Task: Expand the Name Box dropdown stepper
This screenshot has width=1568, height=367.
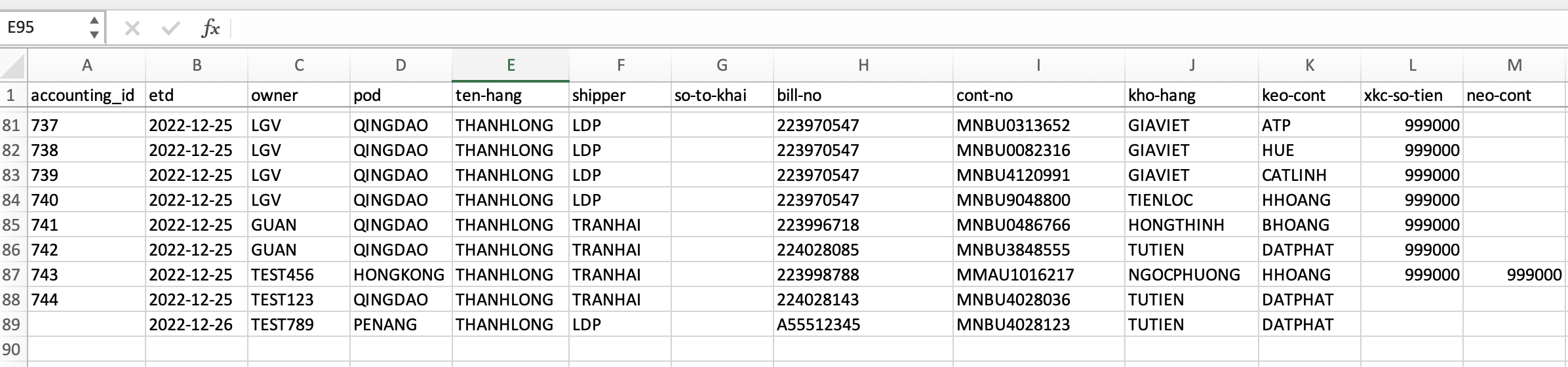Action: 94,28
